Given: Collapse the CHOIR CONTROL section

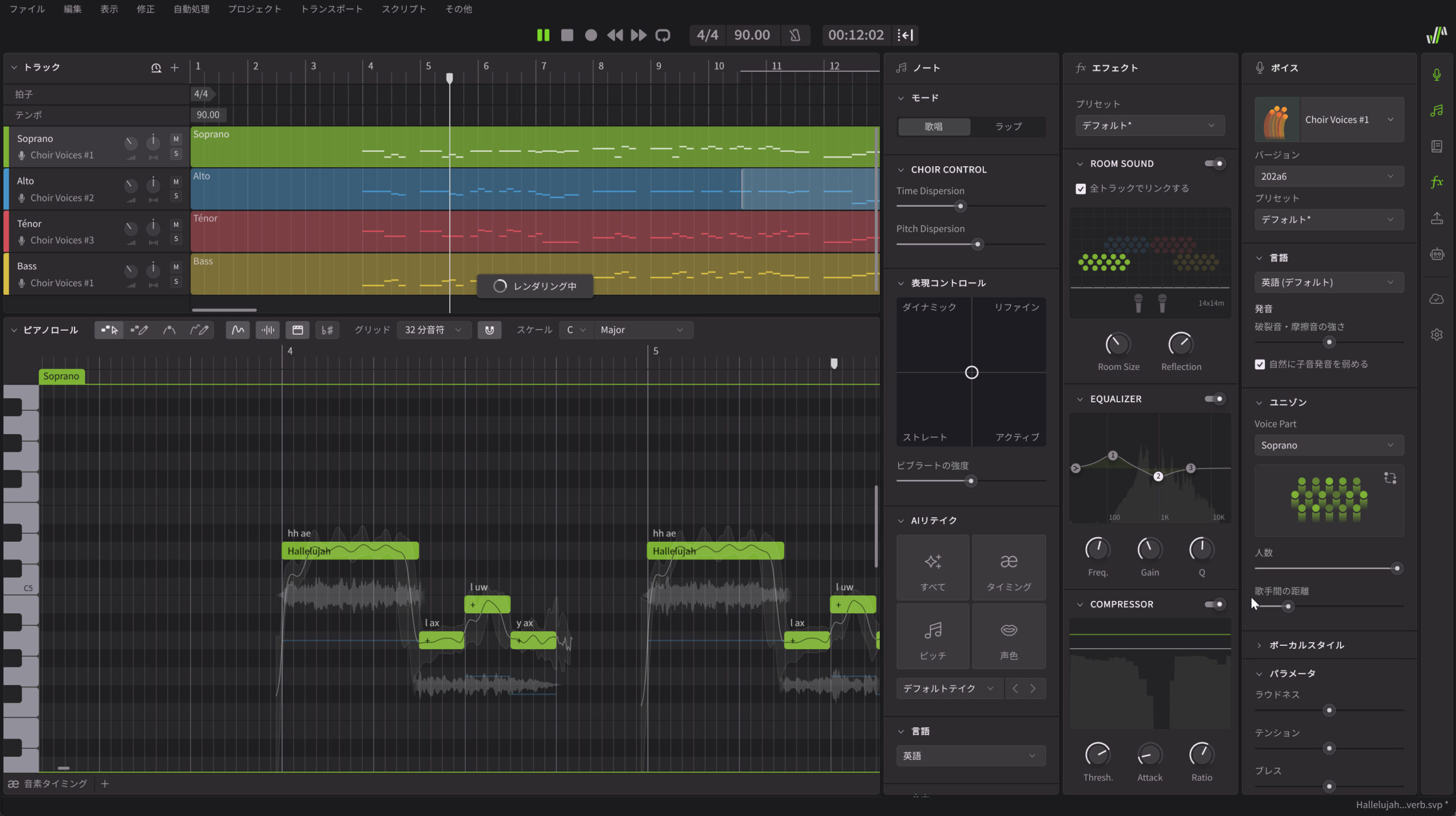Looking at the screenshot, I should (901, 170).
